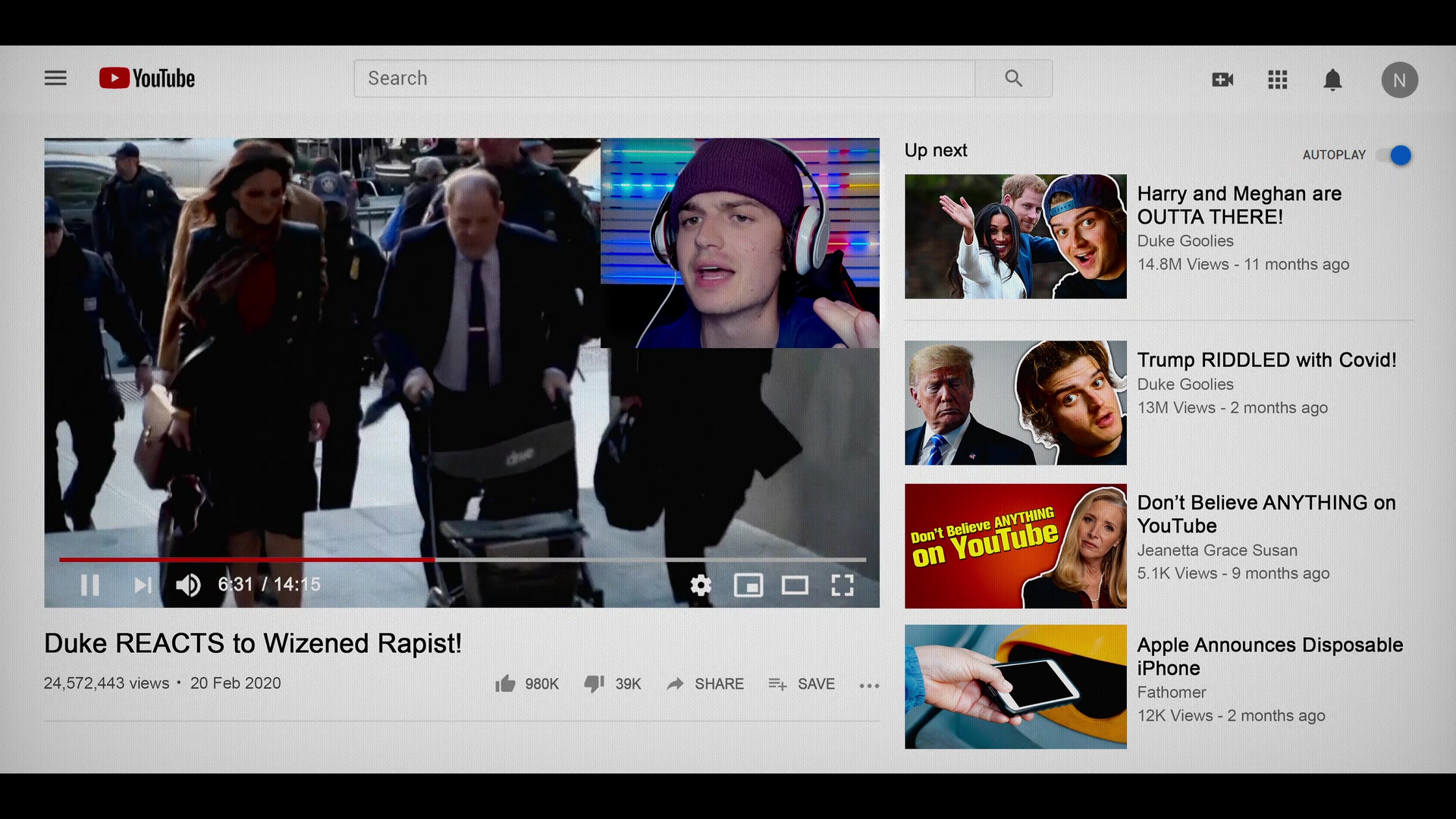Open player settings gear
Image resolution: width=1456 pixels, height=819 pixels.
coord(701,585)
